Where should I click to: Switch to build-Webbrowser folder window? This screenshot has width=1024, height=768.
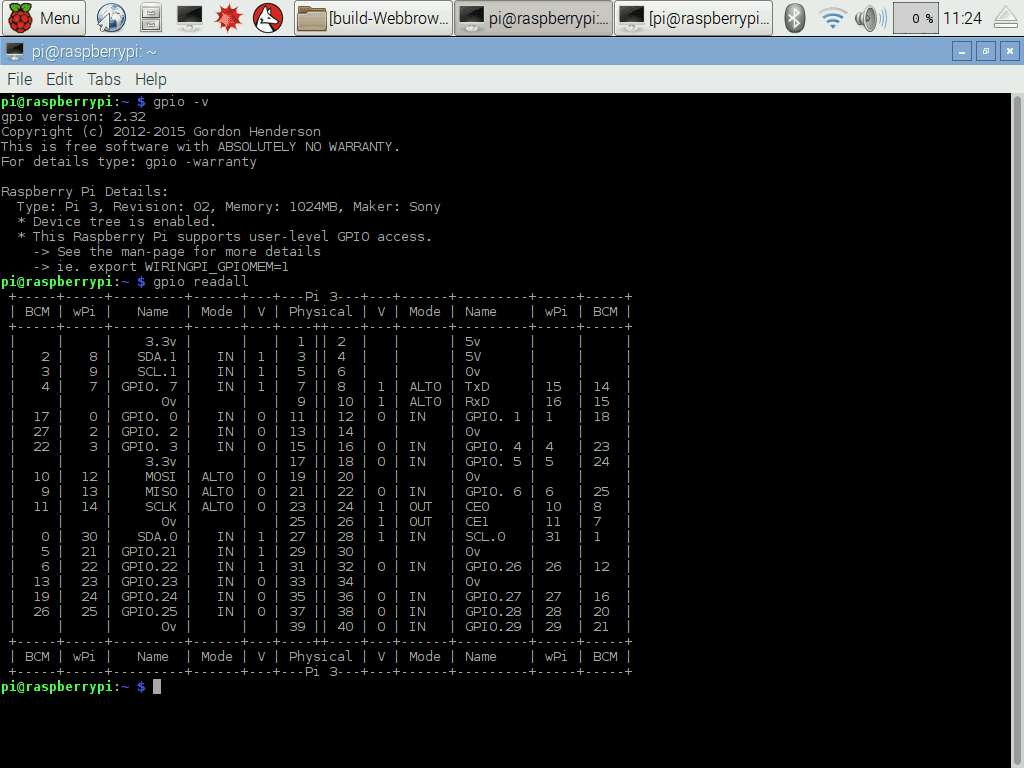point(373,17)
